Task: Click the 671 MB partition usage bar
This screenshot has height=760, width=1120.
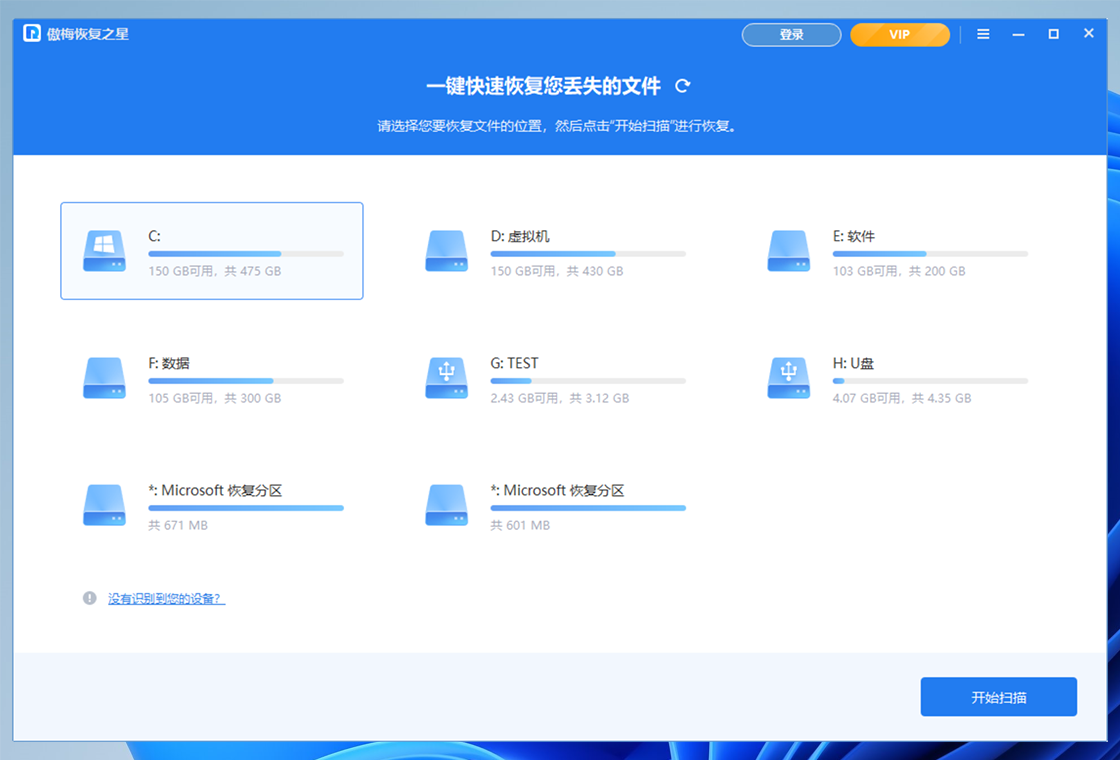Action: pos(246,508)
